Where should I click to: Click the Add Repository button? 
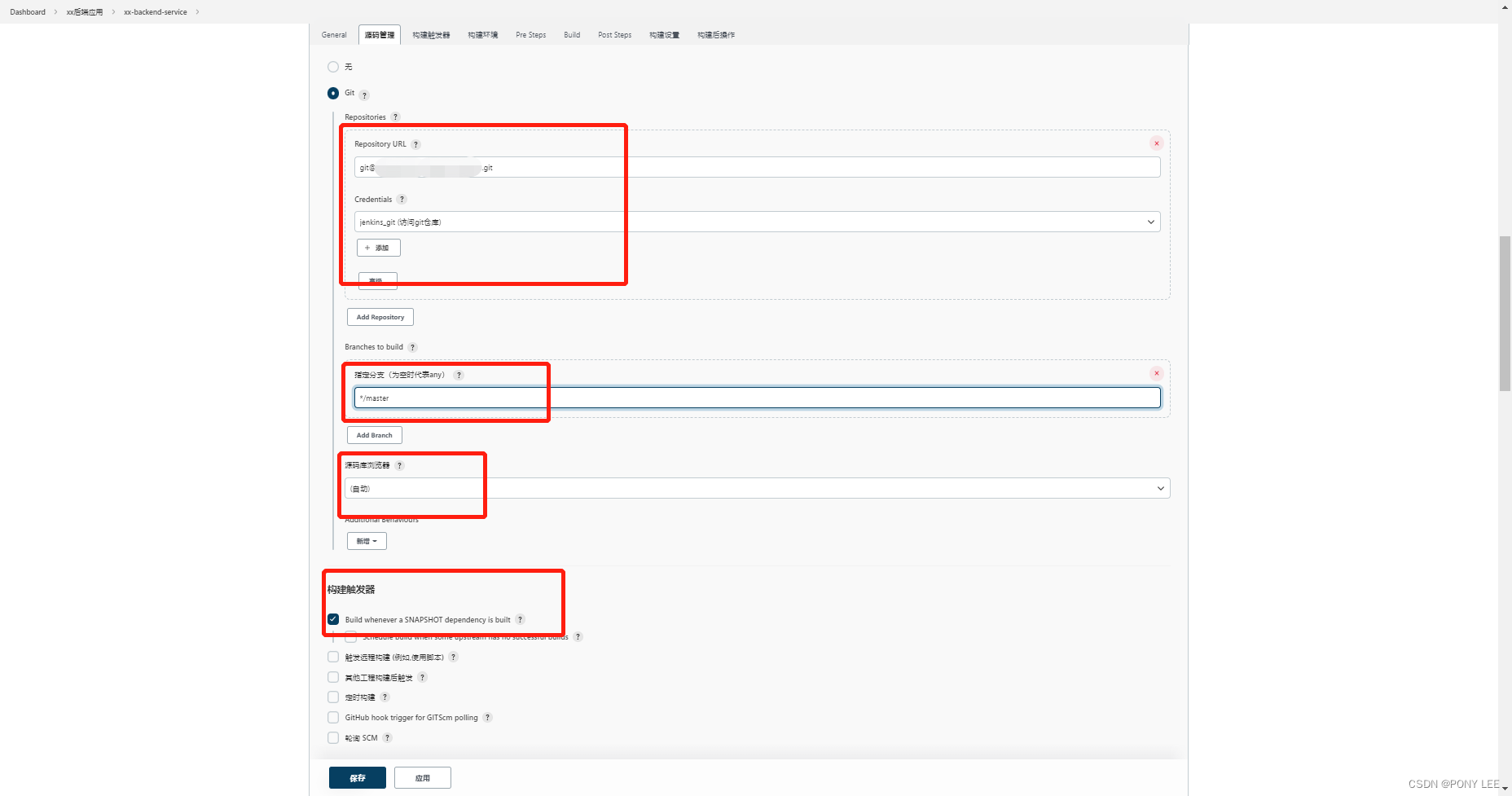tap(380, 317)
